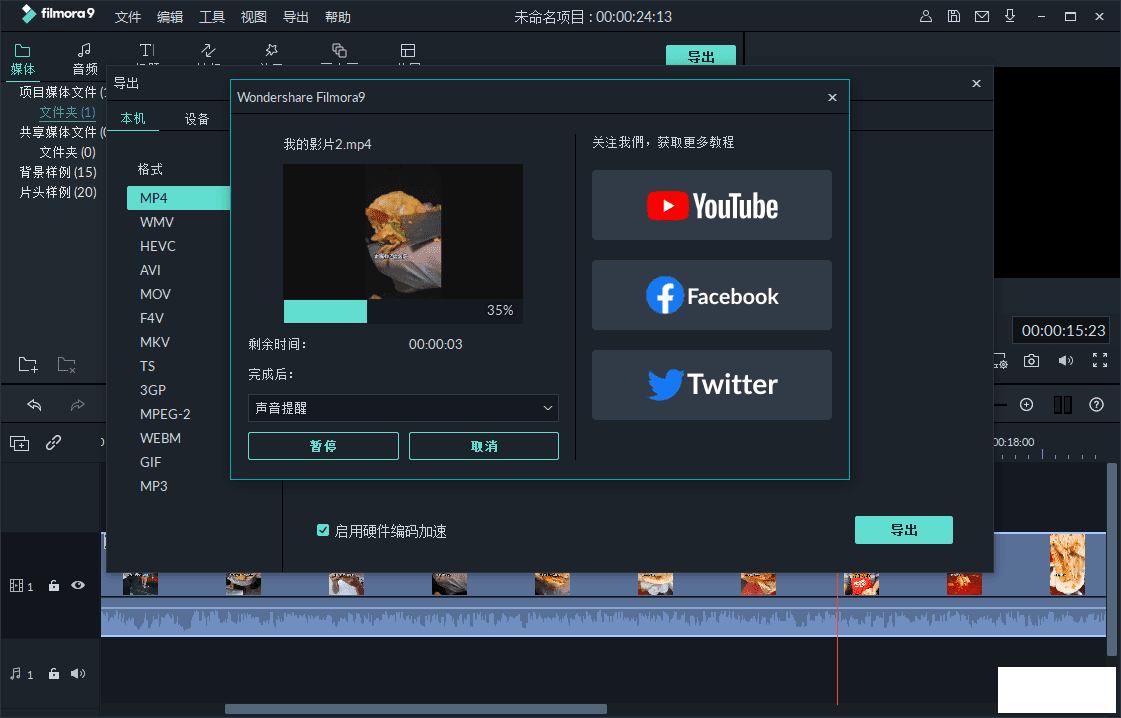
Task: Open the help question mark icon
Action: point(1097,405)
